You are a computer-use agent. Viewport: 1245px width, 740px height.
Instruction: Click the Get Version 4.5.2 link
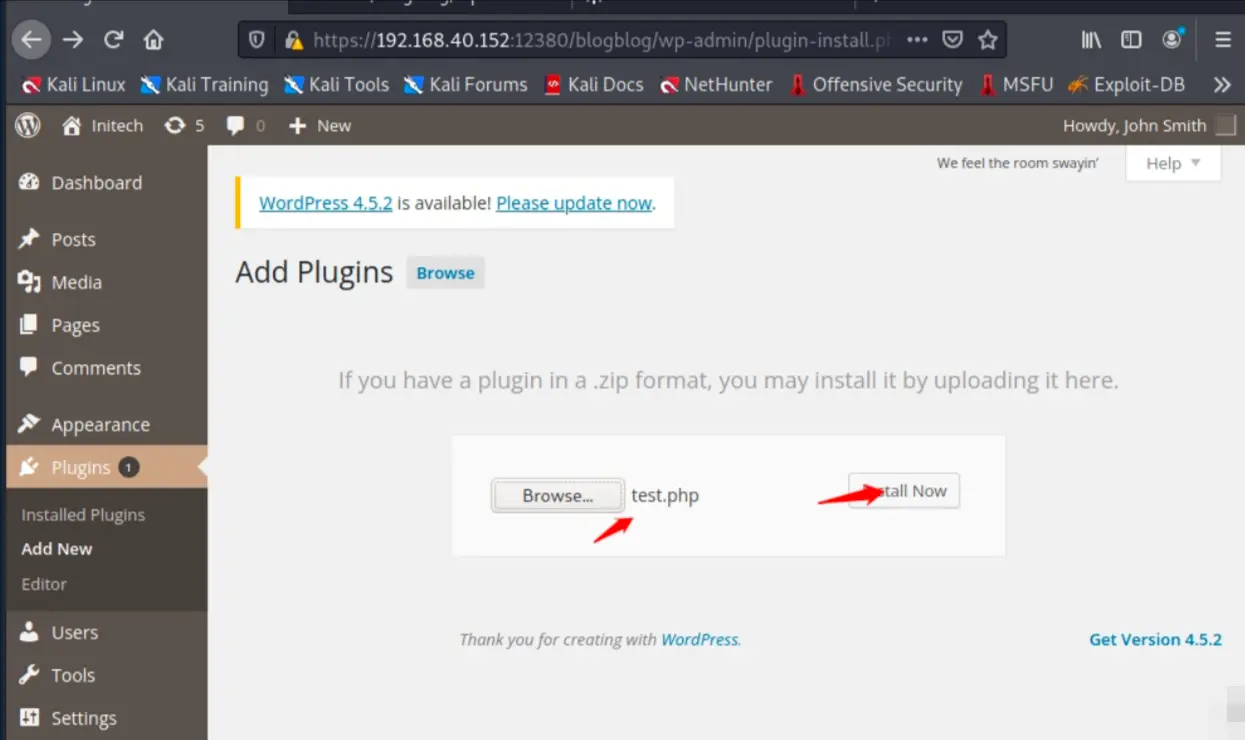(1155, 640)
